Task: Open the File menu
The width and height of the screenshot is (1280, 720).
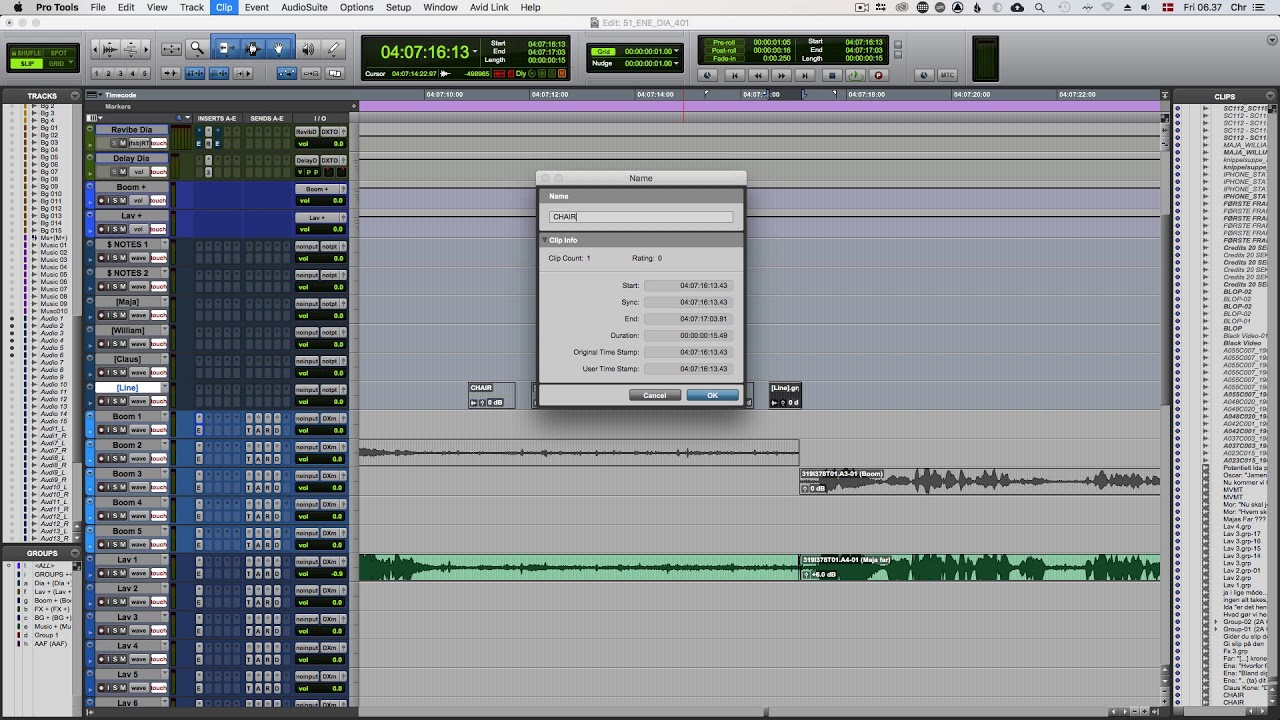Action: click(98, 7)
